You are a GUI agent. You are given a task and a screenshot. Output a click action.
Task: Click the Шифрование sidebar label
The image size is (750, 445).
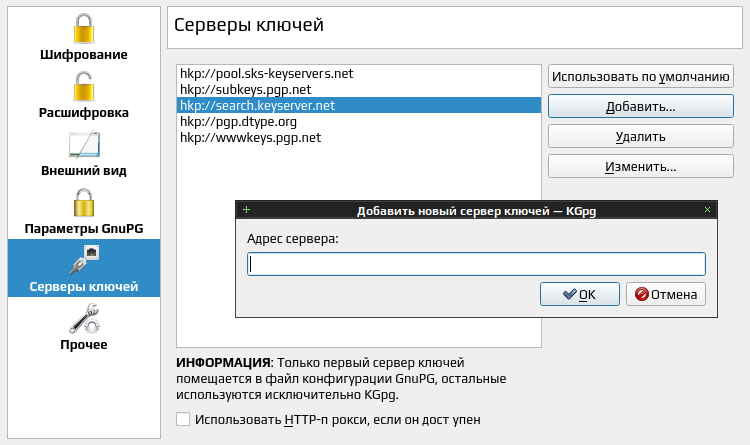(84, 55)
